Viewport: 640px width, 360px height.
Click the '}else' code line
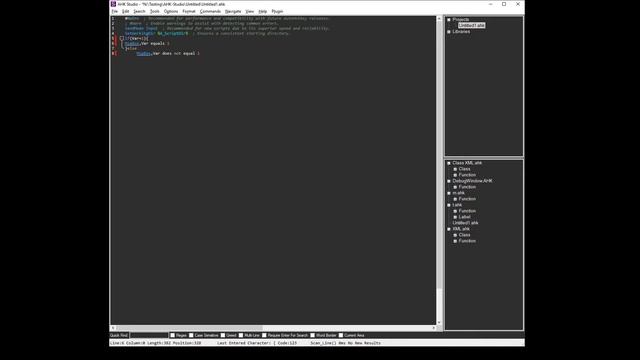point(131,48)
